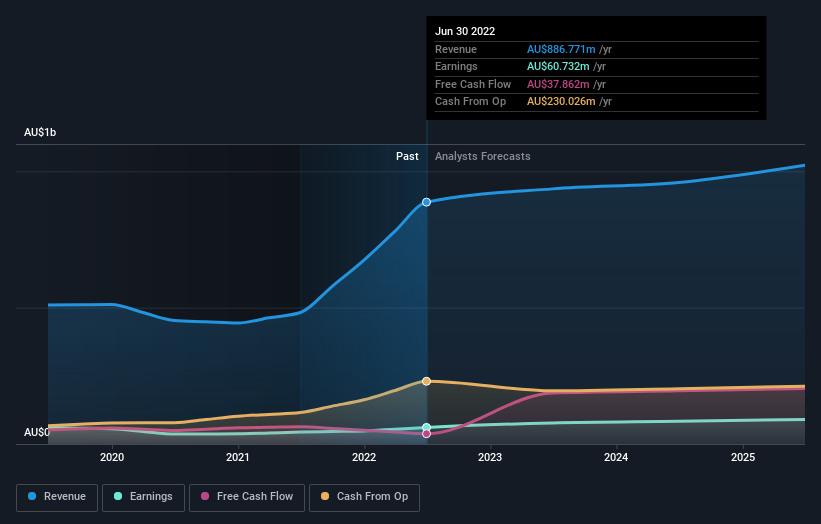821x524 pixels.
Task: Click the Free Cash Flow tooltip row label
Action: [473, 84]
